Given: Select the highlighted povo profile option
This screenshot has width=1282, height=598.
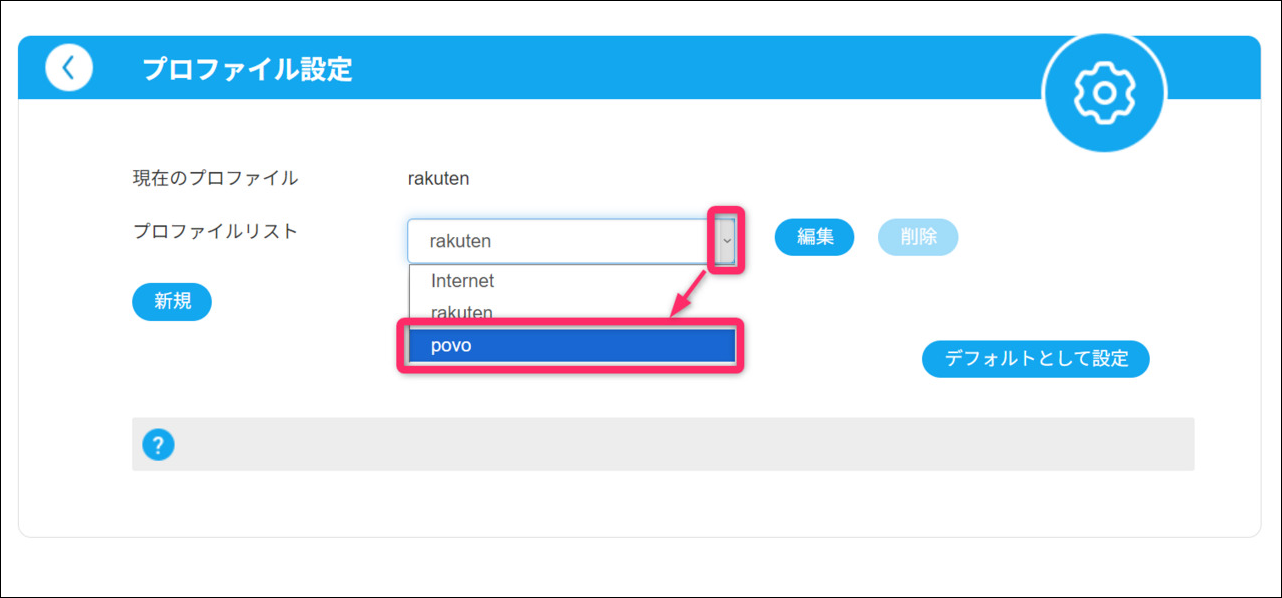Looking at the screenshot, I should 571,346.
